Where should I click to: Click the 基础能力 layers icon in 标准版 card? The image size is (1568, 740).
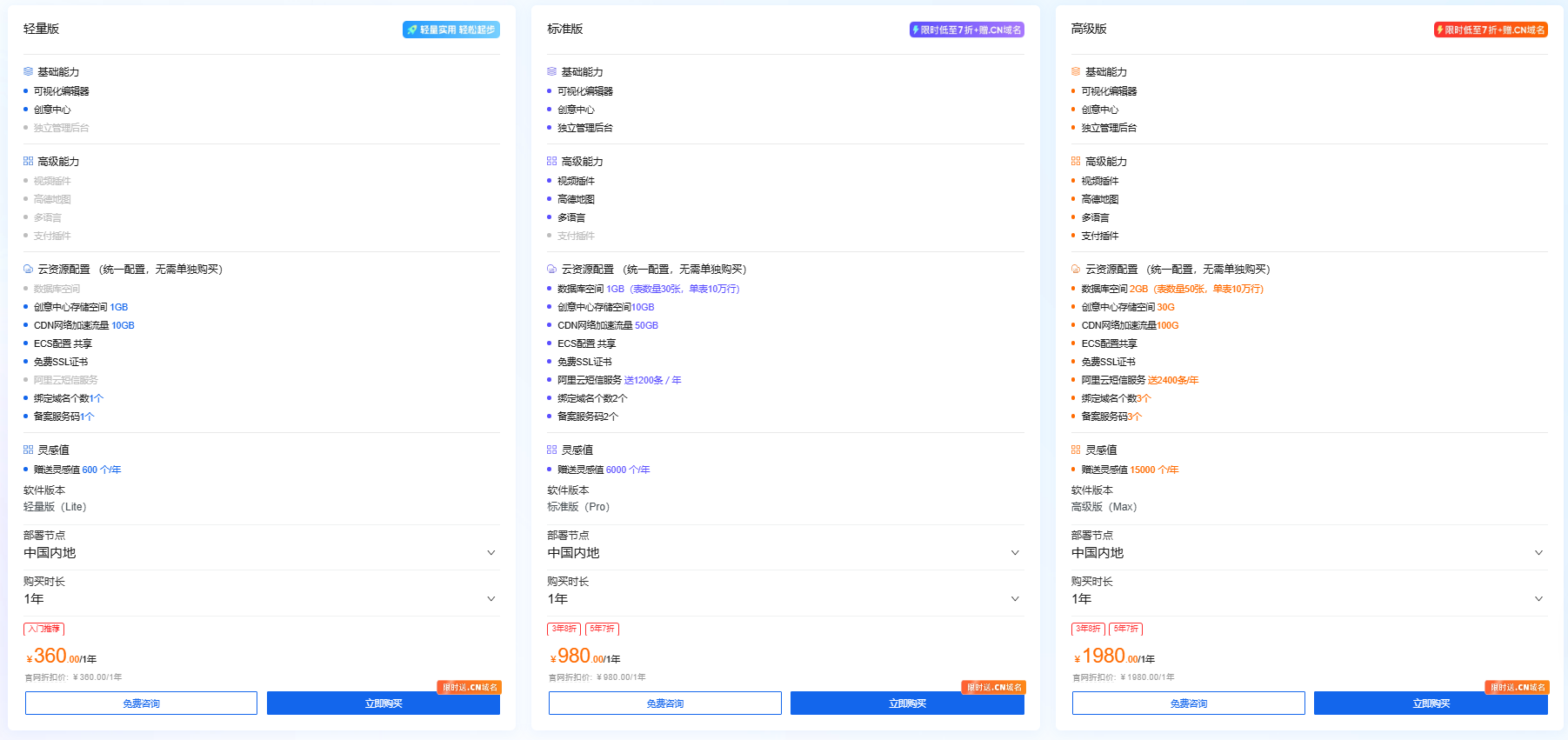(x=551, y=71)
